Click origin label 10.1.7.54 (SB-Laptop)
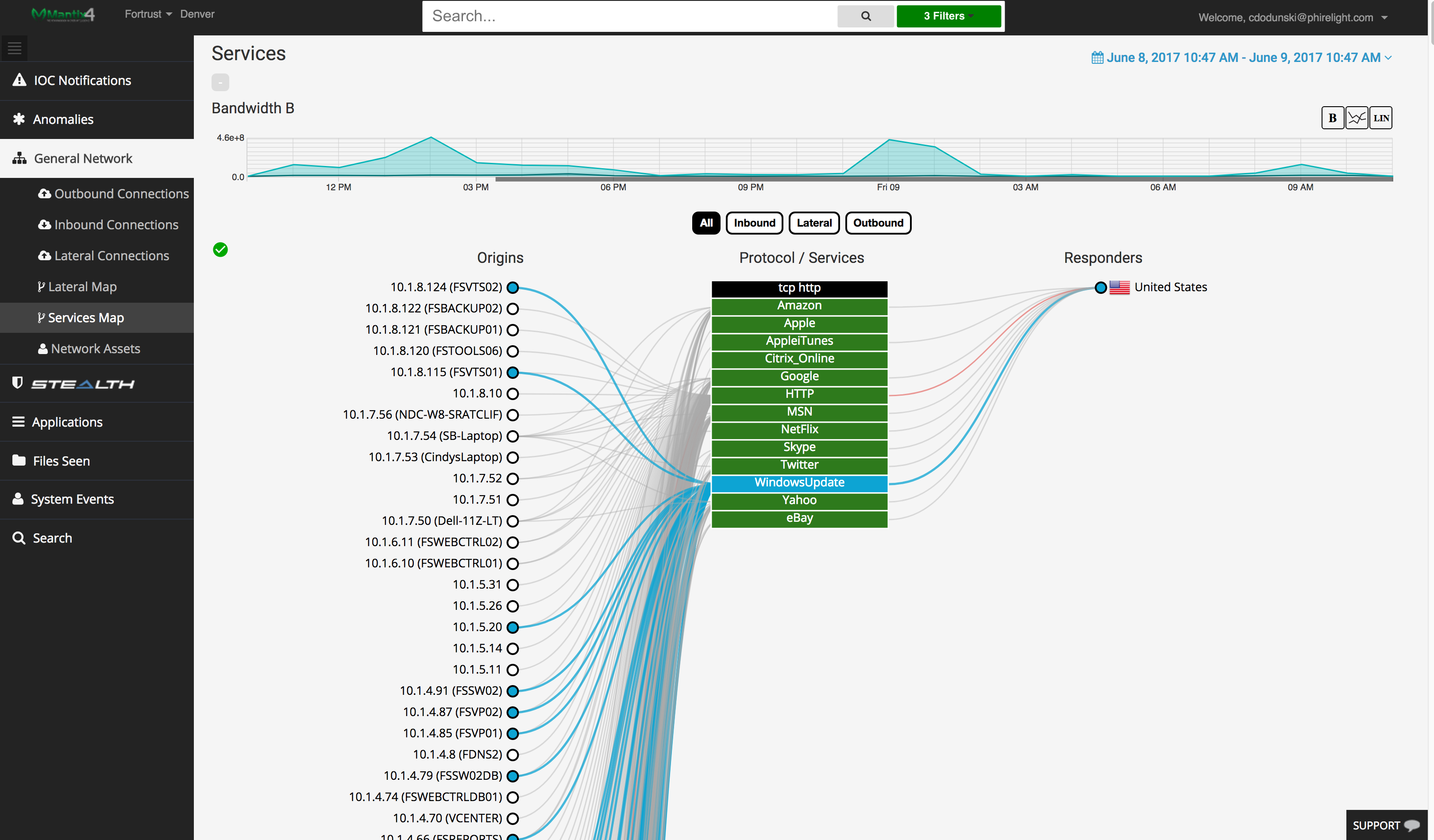The image size is (1434, 840). coord(444,436)
